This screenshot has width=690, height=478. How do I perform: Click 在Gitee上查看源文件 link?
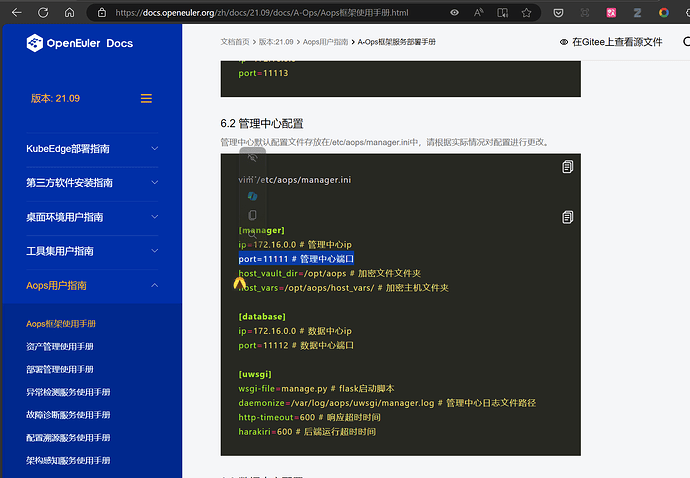click(610, 43)
